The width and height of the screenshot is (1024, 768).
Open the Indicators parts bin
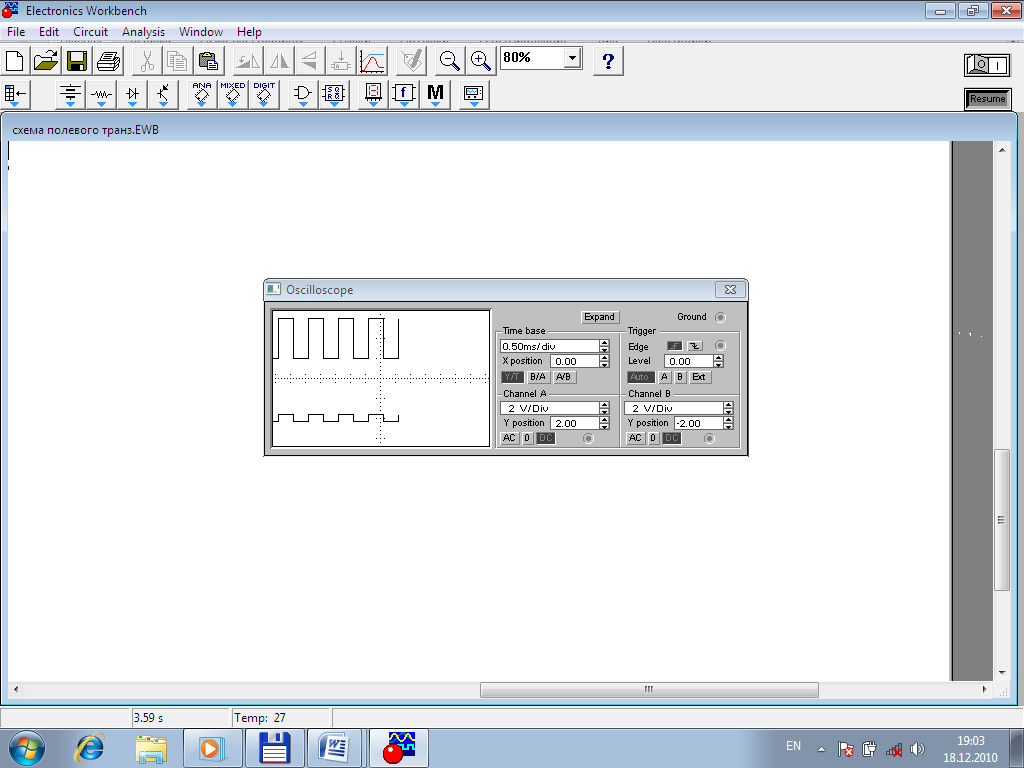click(373, 95)
